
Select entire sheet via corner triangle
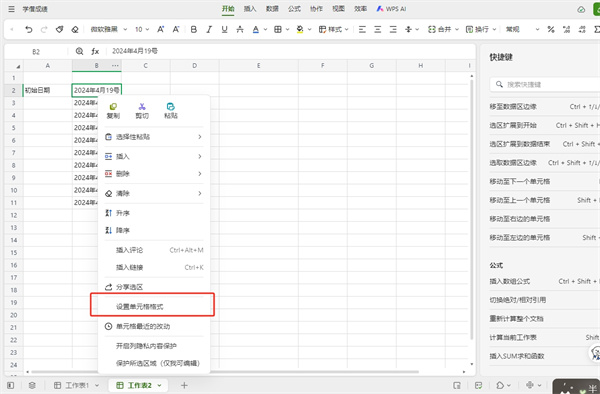18,67
